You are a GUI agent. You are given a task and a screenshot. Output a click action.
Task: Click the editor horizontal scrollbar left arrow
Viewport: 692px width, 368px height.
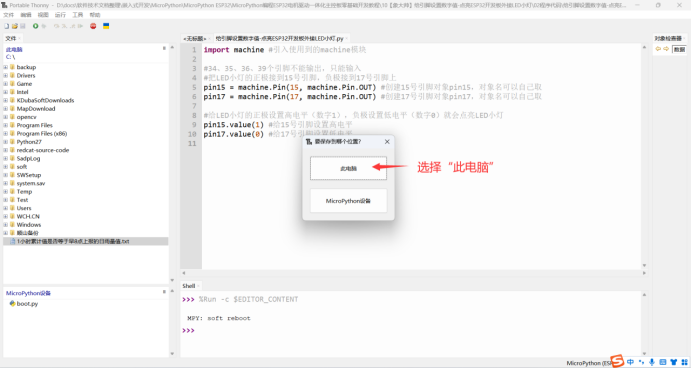point(184,273)
